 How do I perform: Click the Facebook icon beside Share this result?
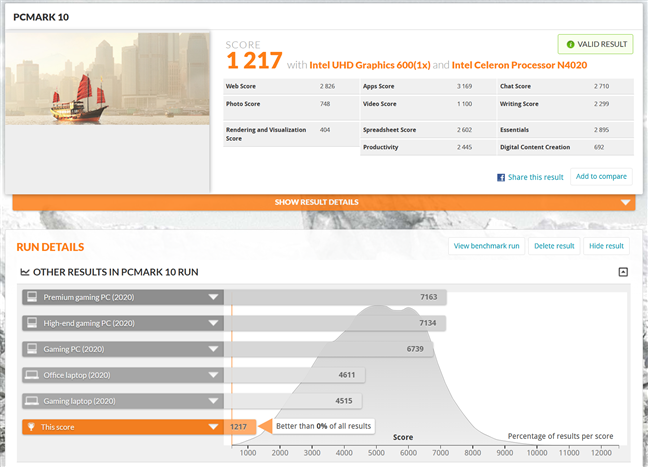click(x=501, y=177)
